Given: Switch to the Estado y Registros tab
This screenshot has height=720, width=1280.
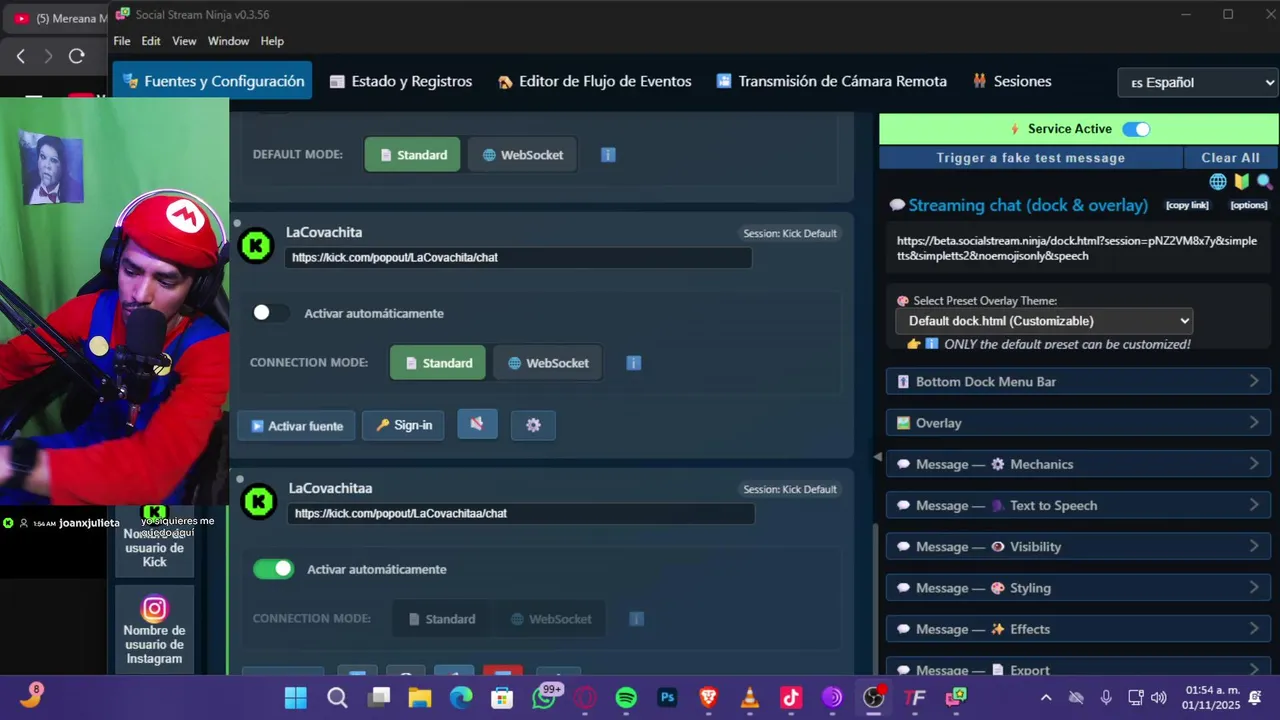Looking at the screenshot, I should 401,81.
